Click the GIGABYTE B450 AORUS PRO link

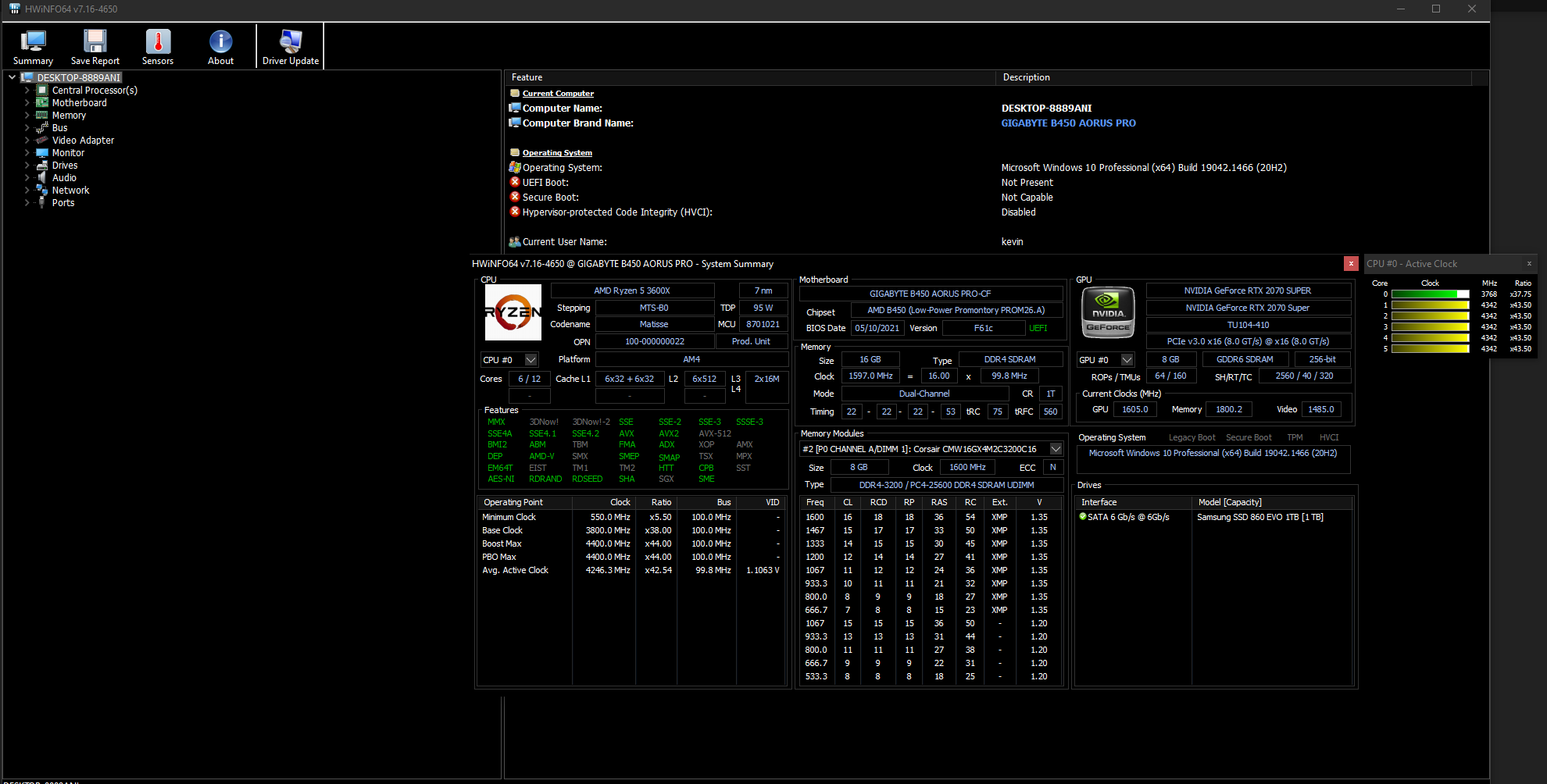(x=1068, y=123)
